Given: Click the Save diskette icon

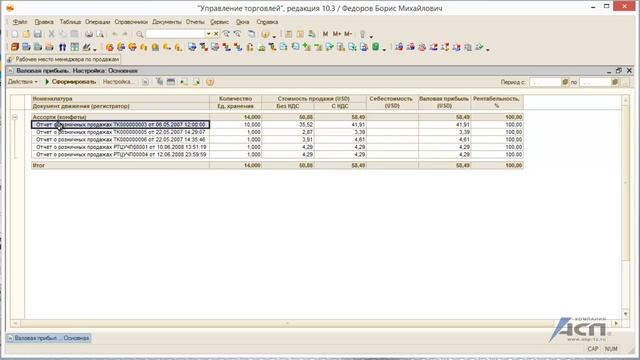Looking at the screenshot, I should [38, 34].
